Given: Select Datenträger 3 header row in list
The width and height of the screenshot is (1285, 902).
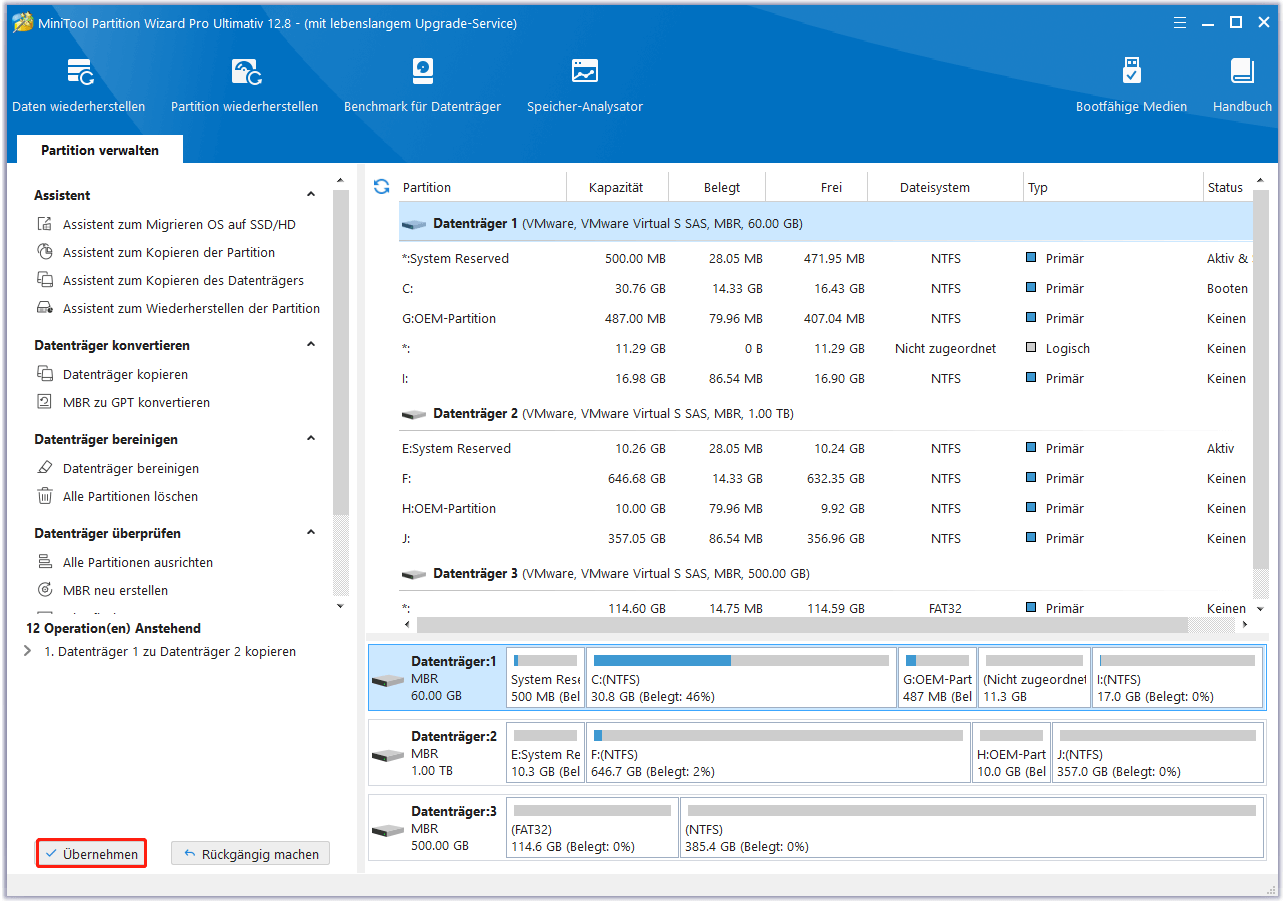Looking at the screenshot, I should (x=826, y=574).
